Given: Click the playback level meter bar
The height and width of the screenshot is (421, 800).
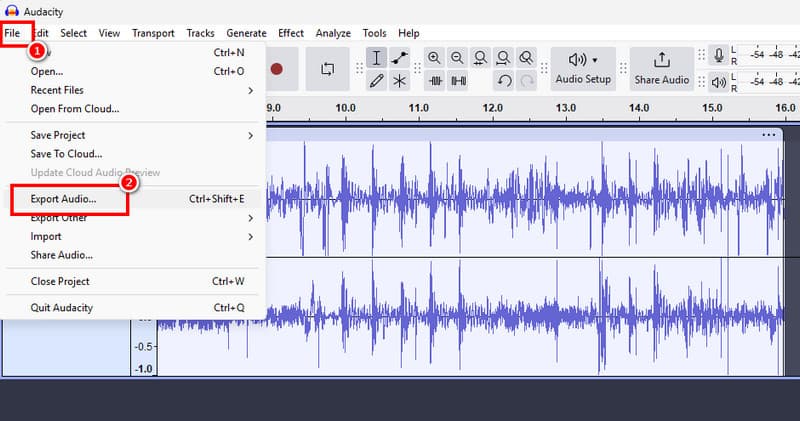Looking at the screenshot, I should [x=769, y=82].
